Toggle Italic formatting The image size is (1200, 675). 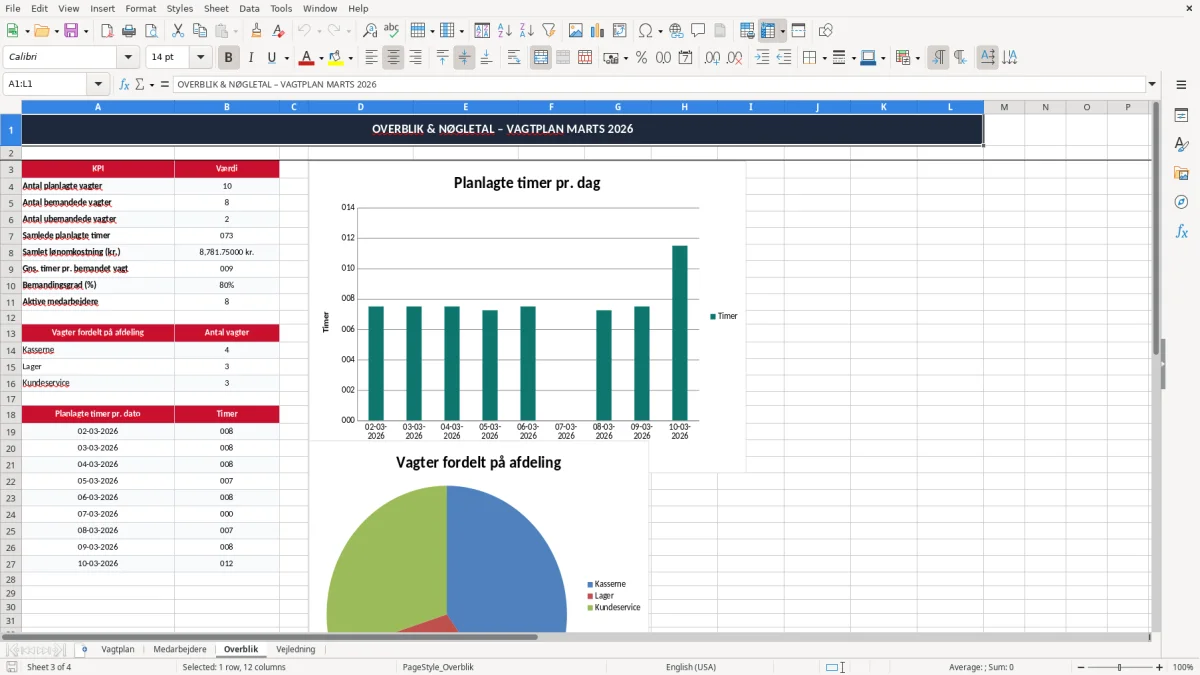(x=250, y=58)
